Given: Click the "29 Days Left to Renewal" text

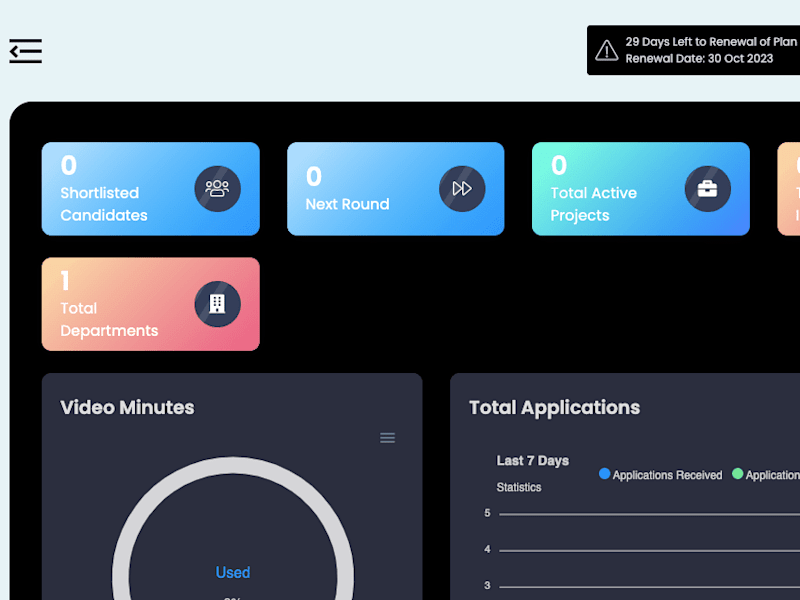Looking at the screenshot, I should [691, 42].
